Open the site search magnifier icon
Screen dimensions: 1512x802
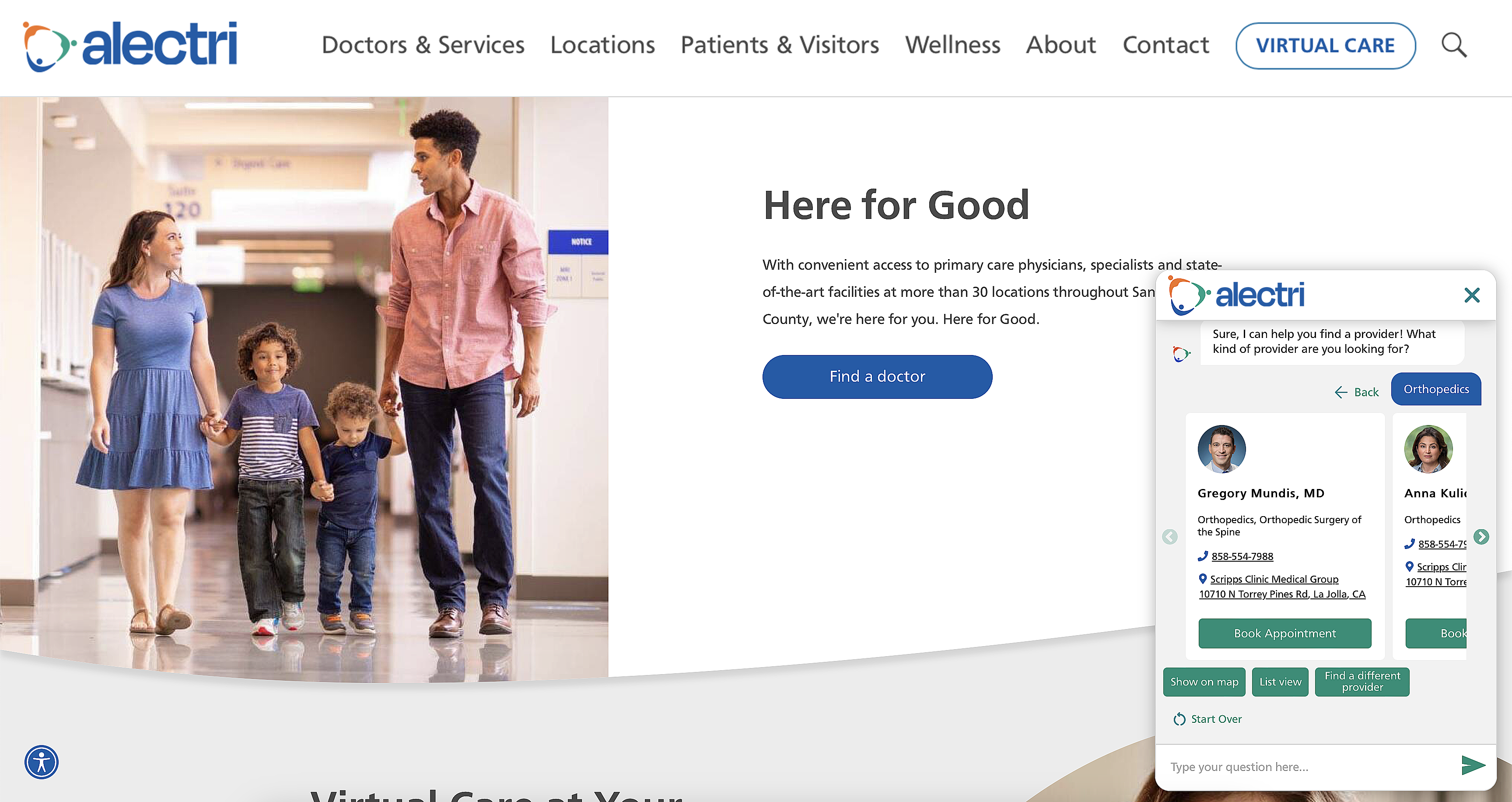pyautogui.click(x=1454, y=45)
